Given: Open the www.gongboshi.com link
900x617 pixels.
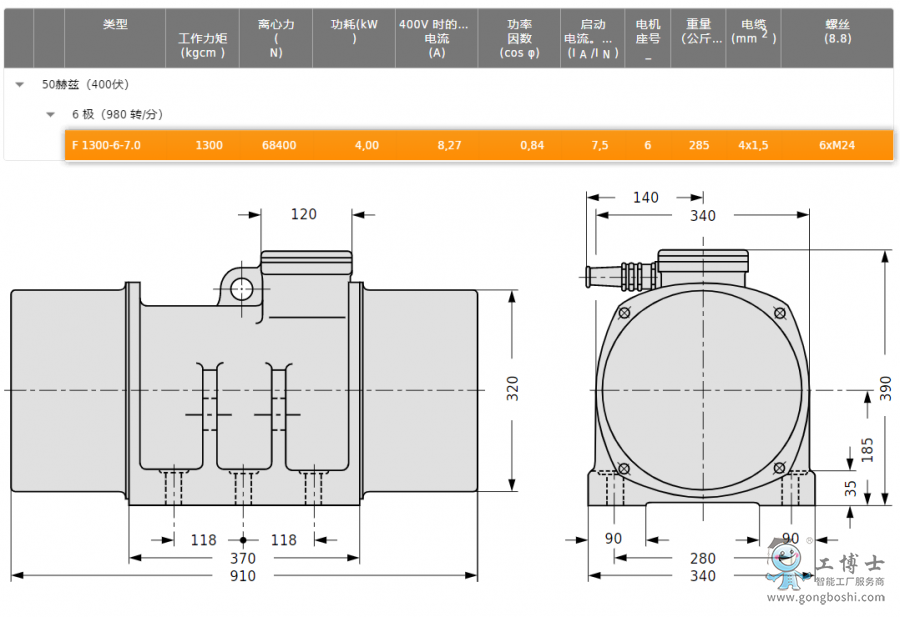Looking at the screenshot, I should (x=825, y=598).
